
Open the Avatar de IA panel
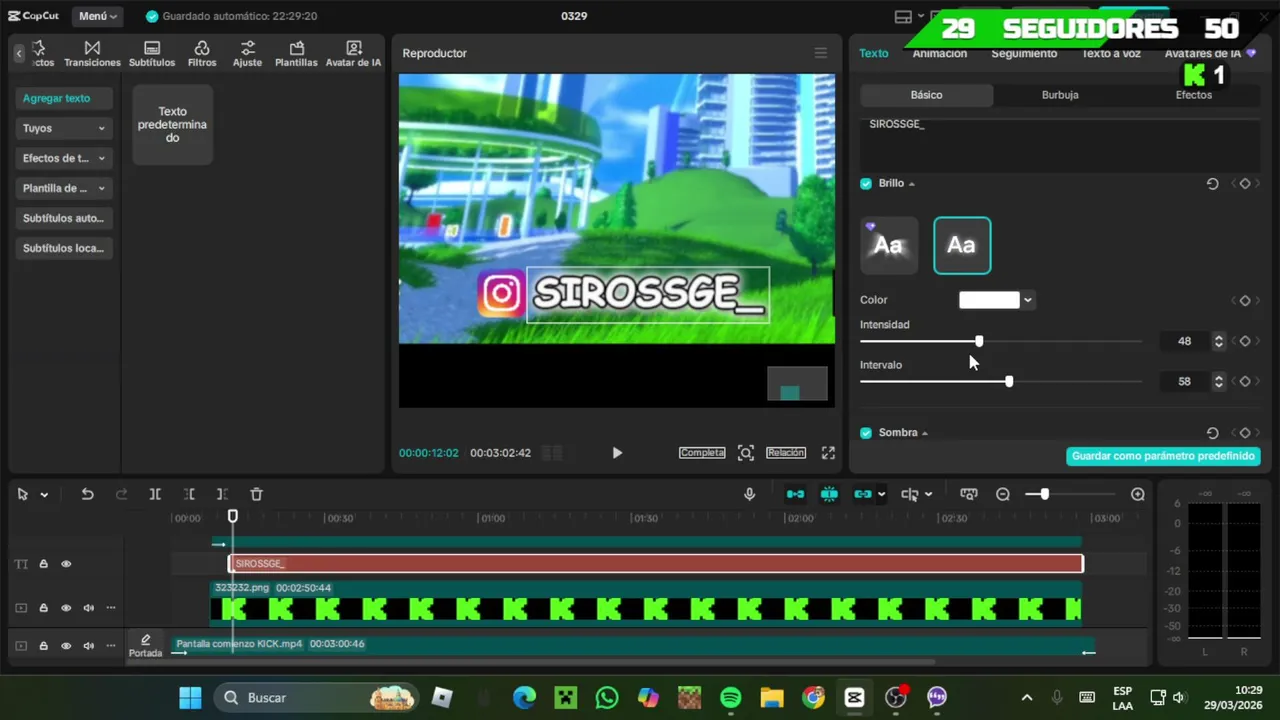[x=353, y=54]
